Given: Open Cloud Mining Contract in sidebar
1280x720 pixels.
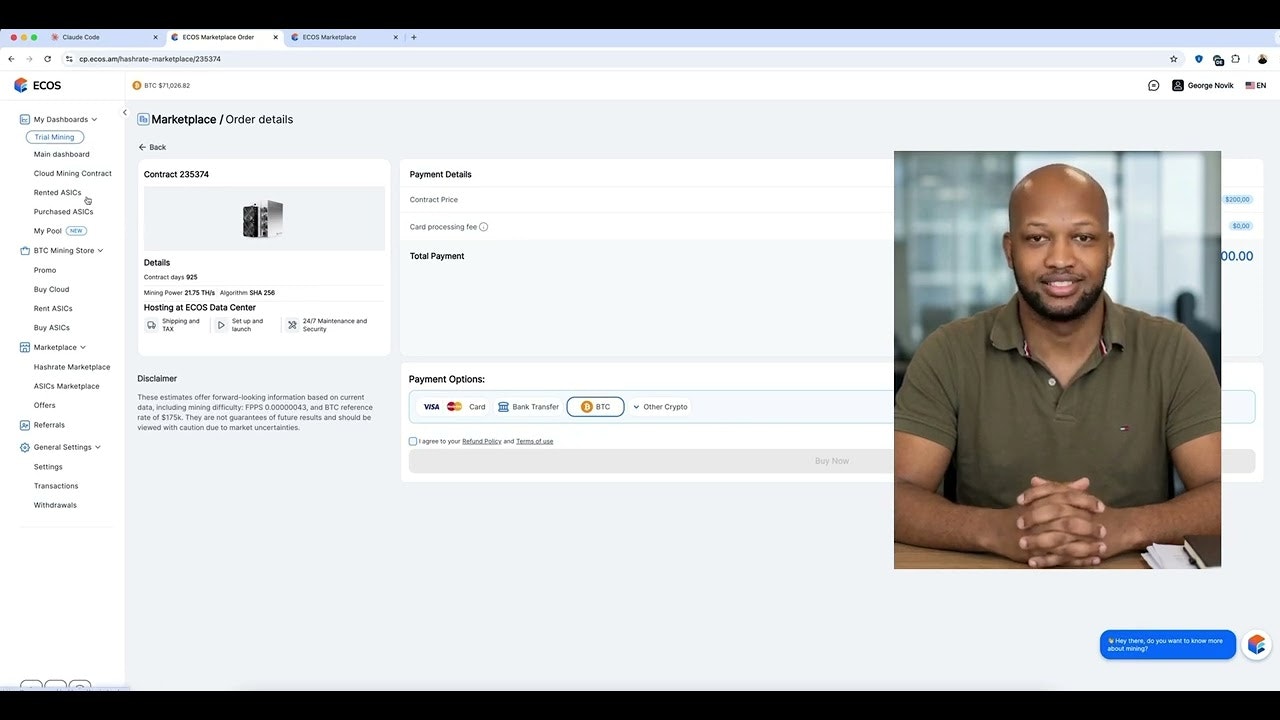Looking at the screenshot, I should (x=73, y=173).
